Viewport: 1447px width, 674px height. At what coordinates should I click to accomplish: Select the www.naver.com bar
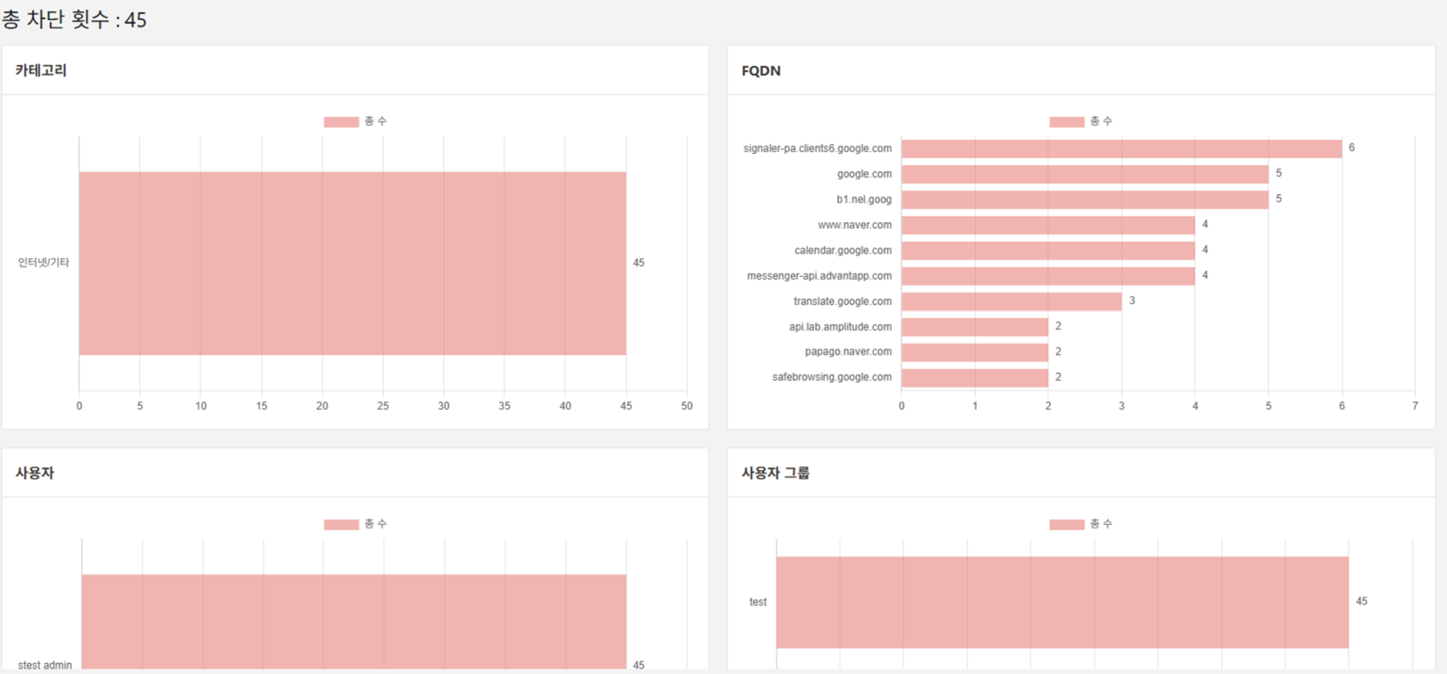click(1048, 225)
